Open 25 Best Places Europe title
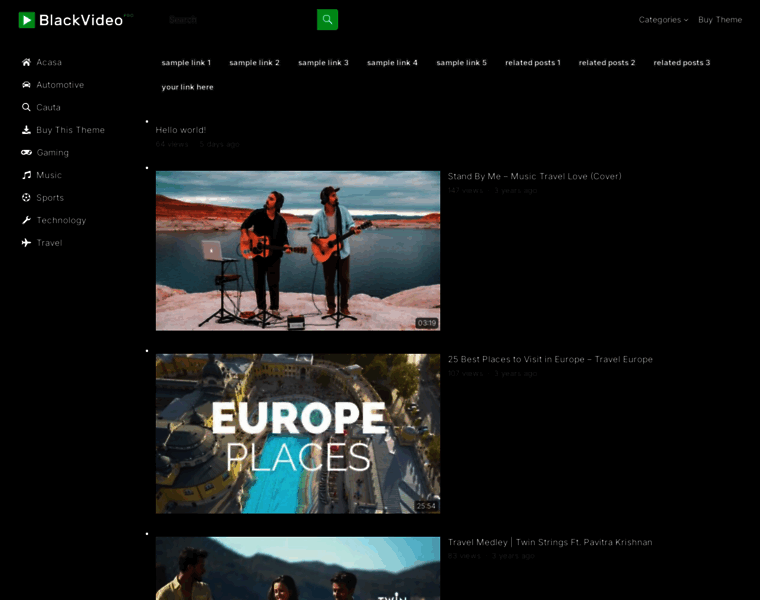760x600 pixels. tap(550, 359)
